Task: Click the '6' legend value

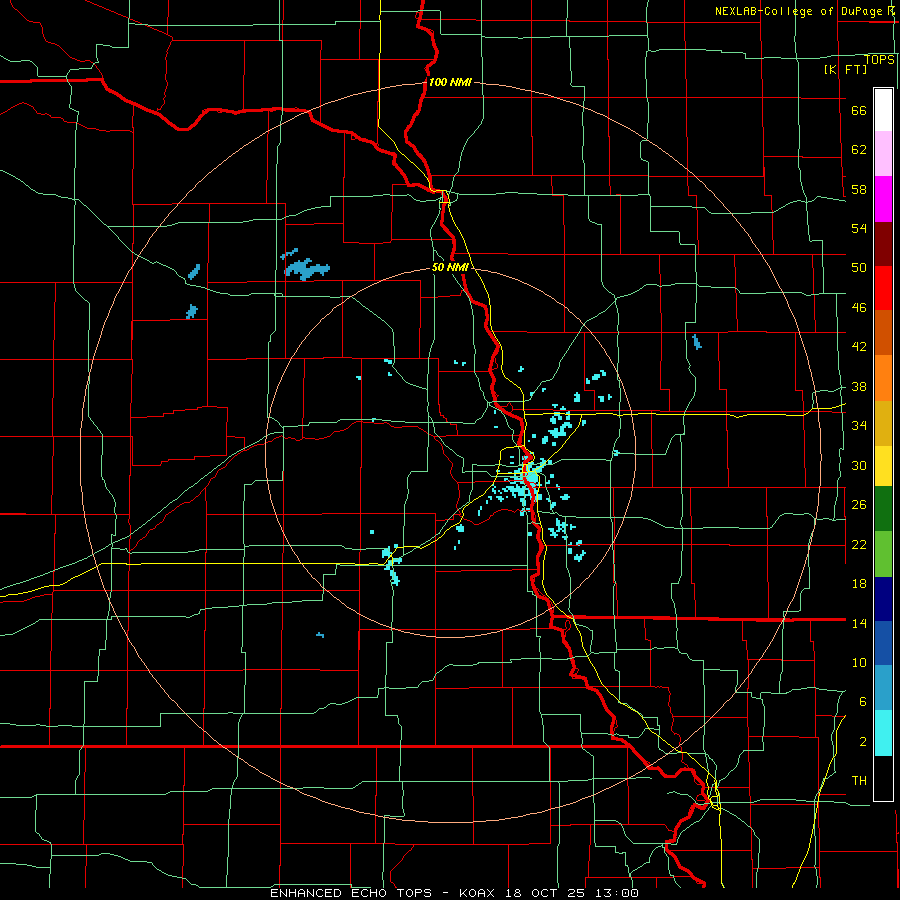Action: pyautogui.click(x=862, y=701)
